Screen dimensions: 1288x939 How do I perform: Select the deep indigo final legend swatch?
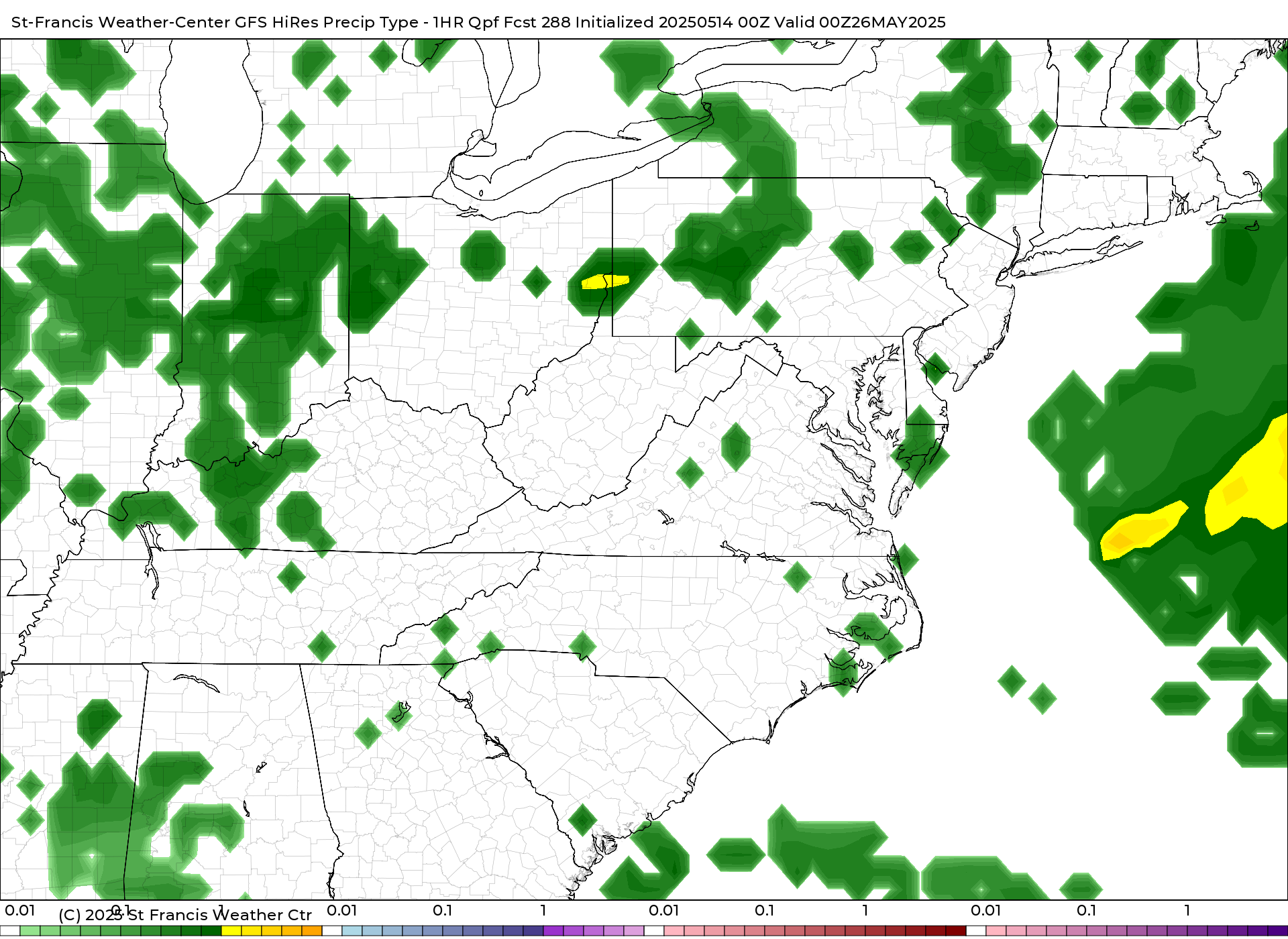click(1278, 930)
